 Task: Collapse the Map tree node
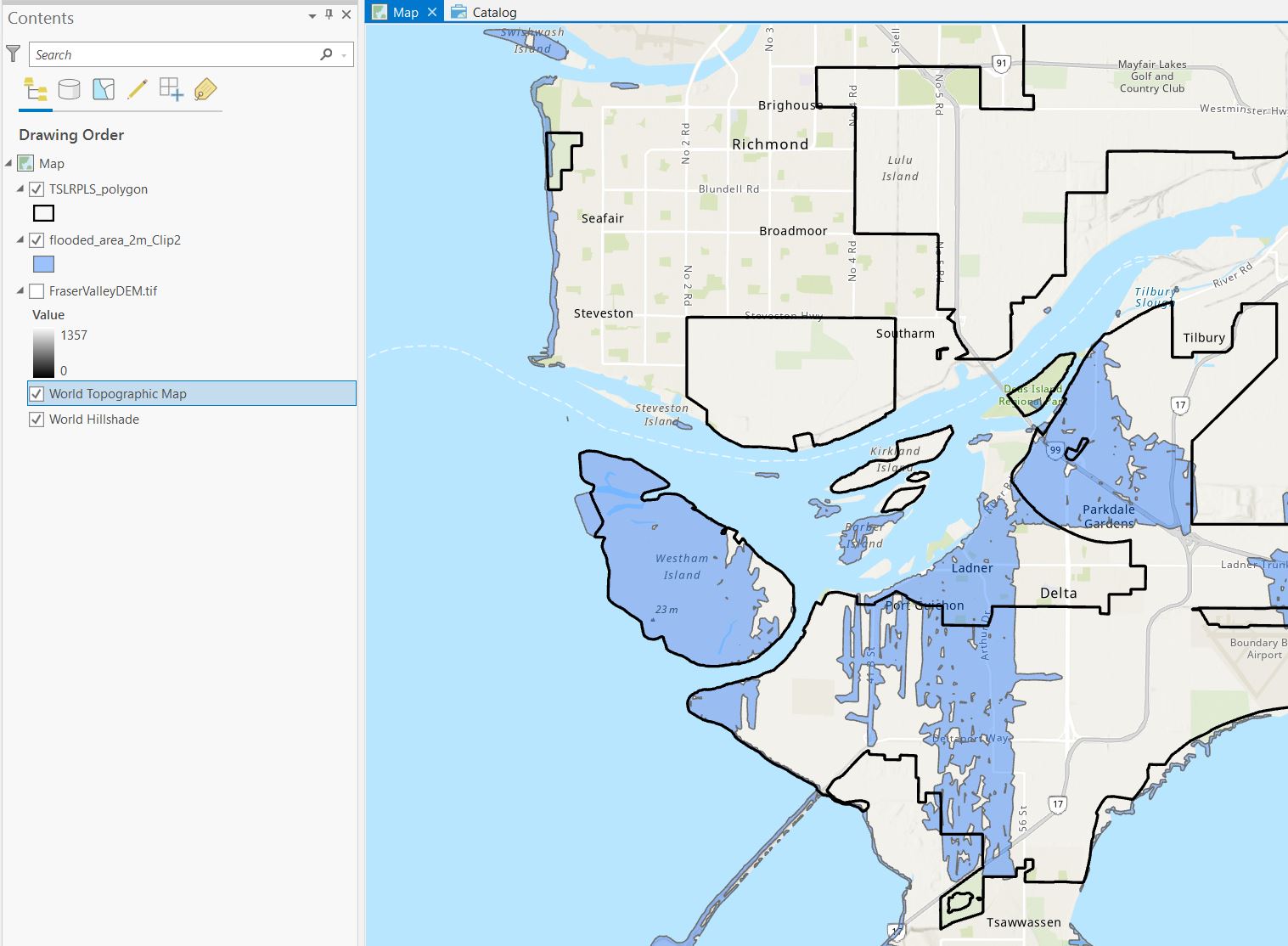pos(8,163)
